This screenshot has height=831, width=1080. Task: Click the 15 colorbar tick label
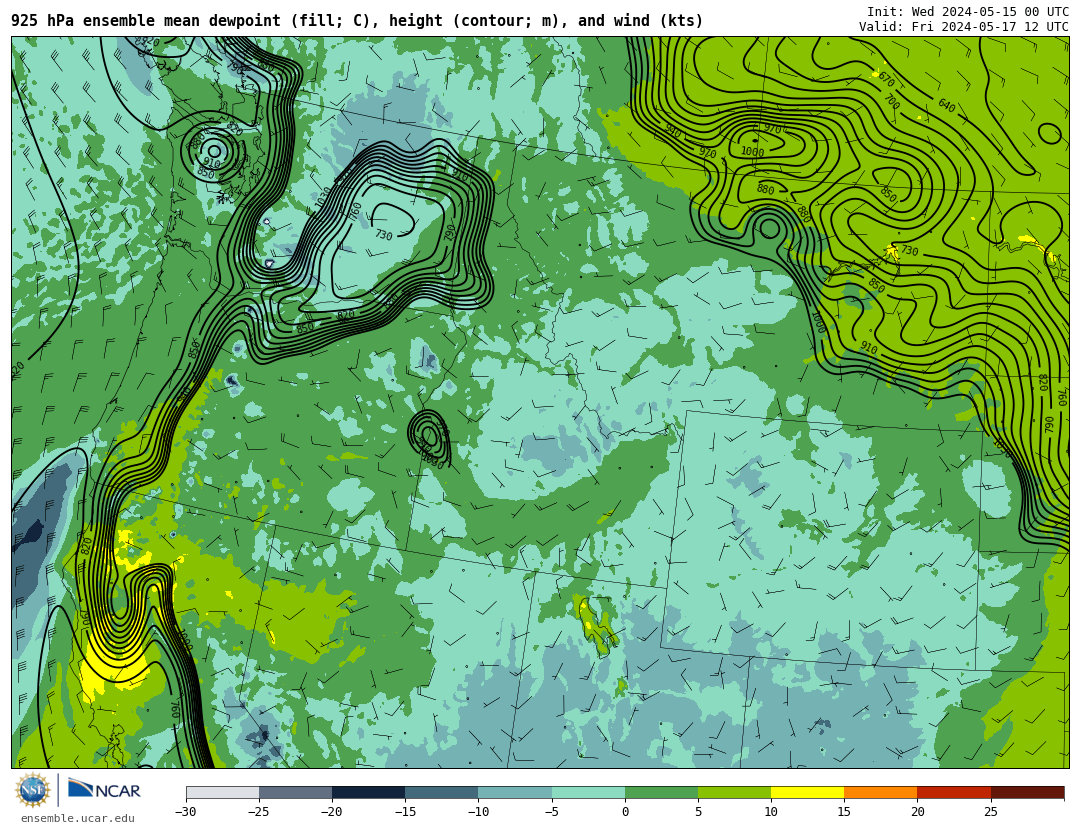(x=844, y=812)
